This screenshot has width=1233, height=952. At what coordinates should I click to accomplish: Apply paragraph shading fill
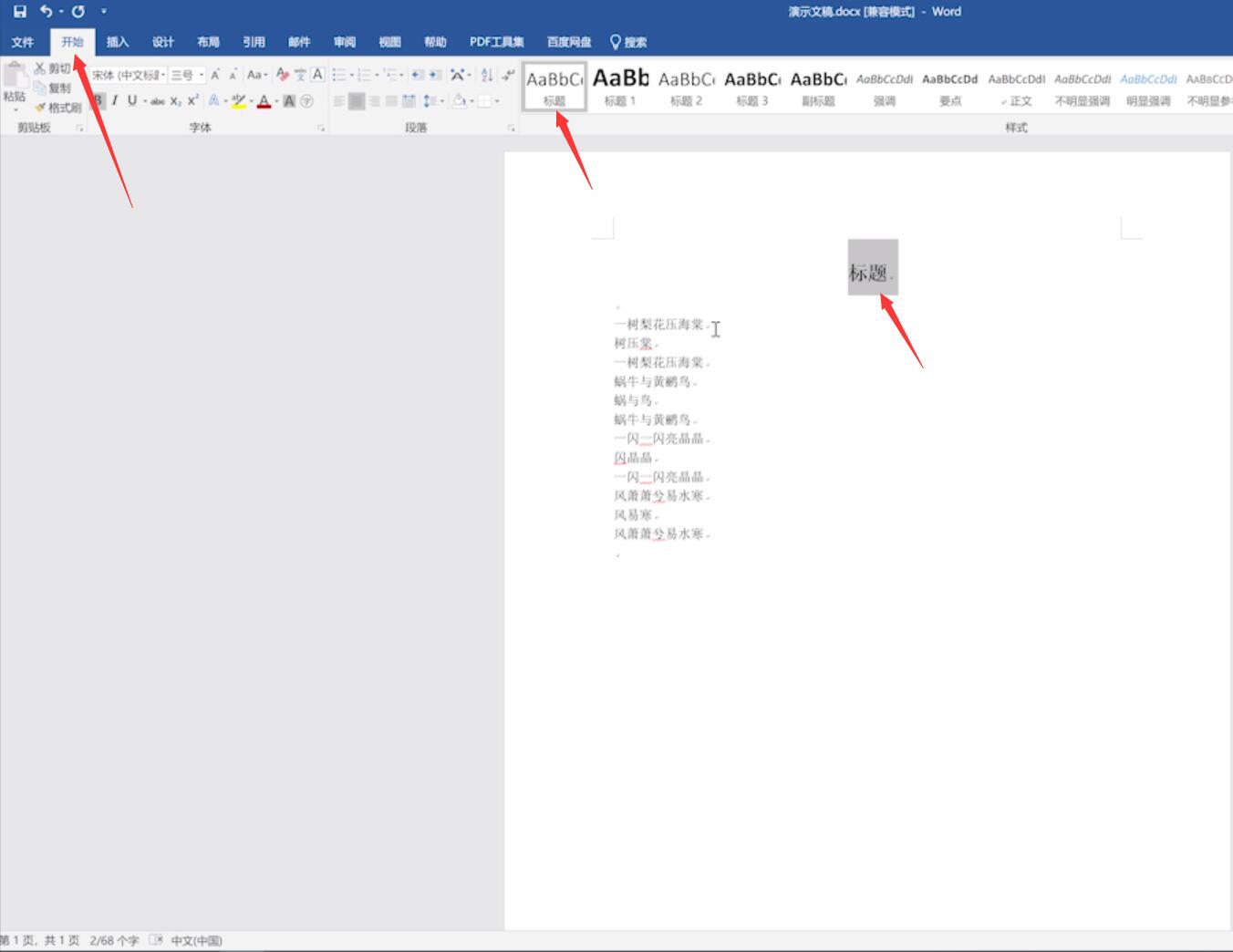(x=459, y=101)
